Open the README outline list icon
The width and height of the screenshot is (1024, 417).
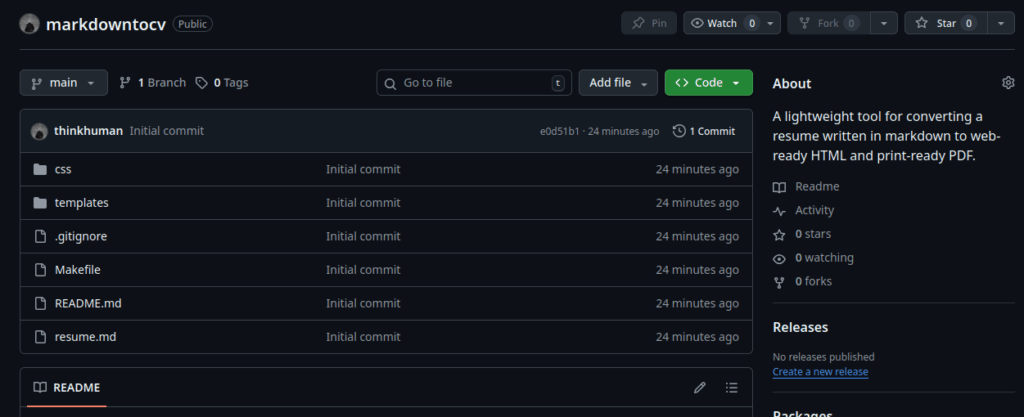pyautogui.click(x=731, y=388)
